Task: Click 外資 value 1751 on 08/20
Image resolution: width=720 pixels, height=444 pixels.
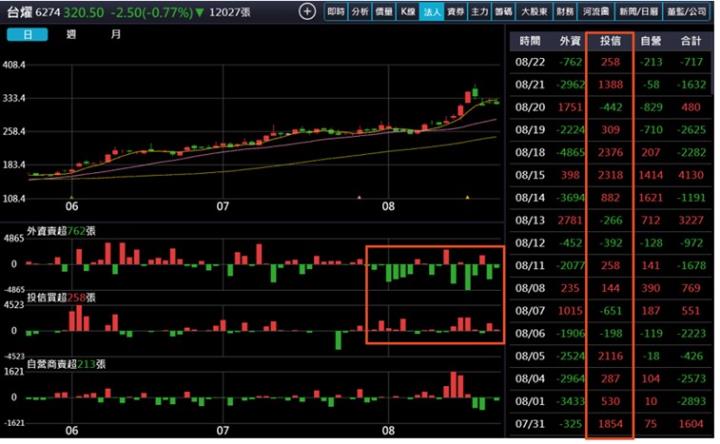Action: (x=570, y=107)
